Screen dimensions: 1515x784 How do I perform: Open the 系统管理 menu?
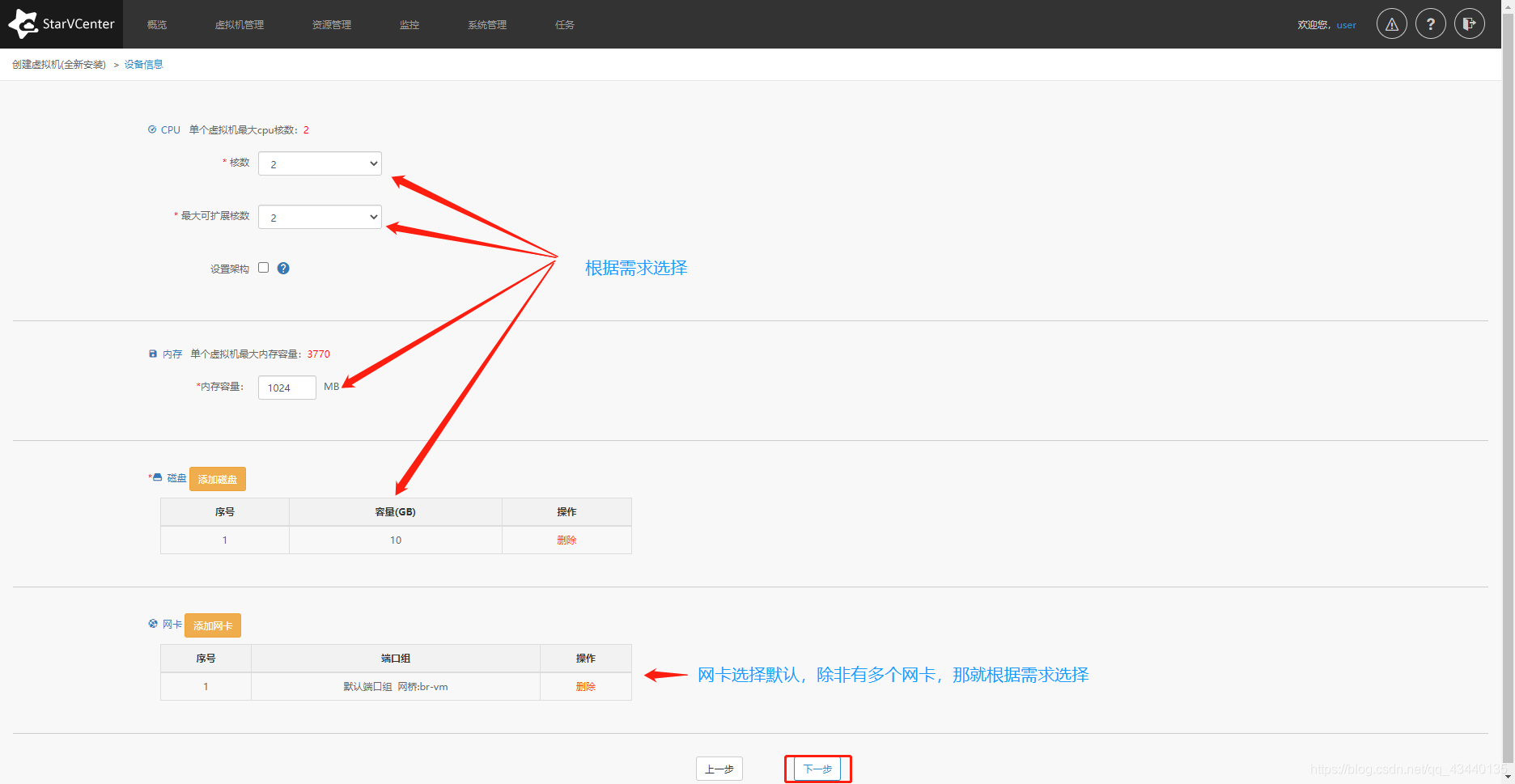coord(487,25)
